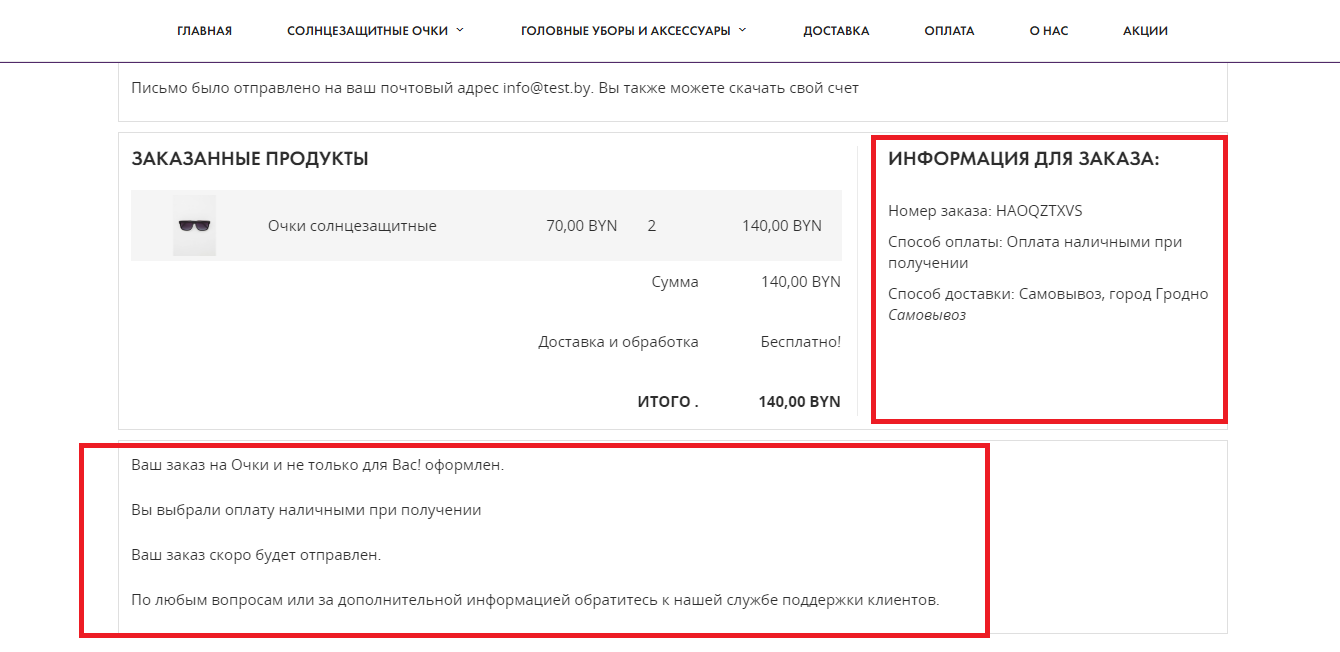Open the Главная menu item
Image resolution: width=1340 pixels, height=652 pixels.
click(204, 31)
